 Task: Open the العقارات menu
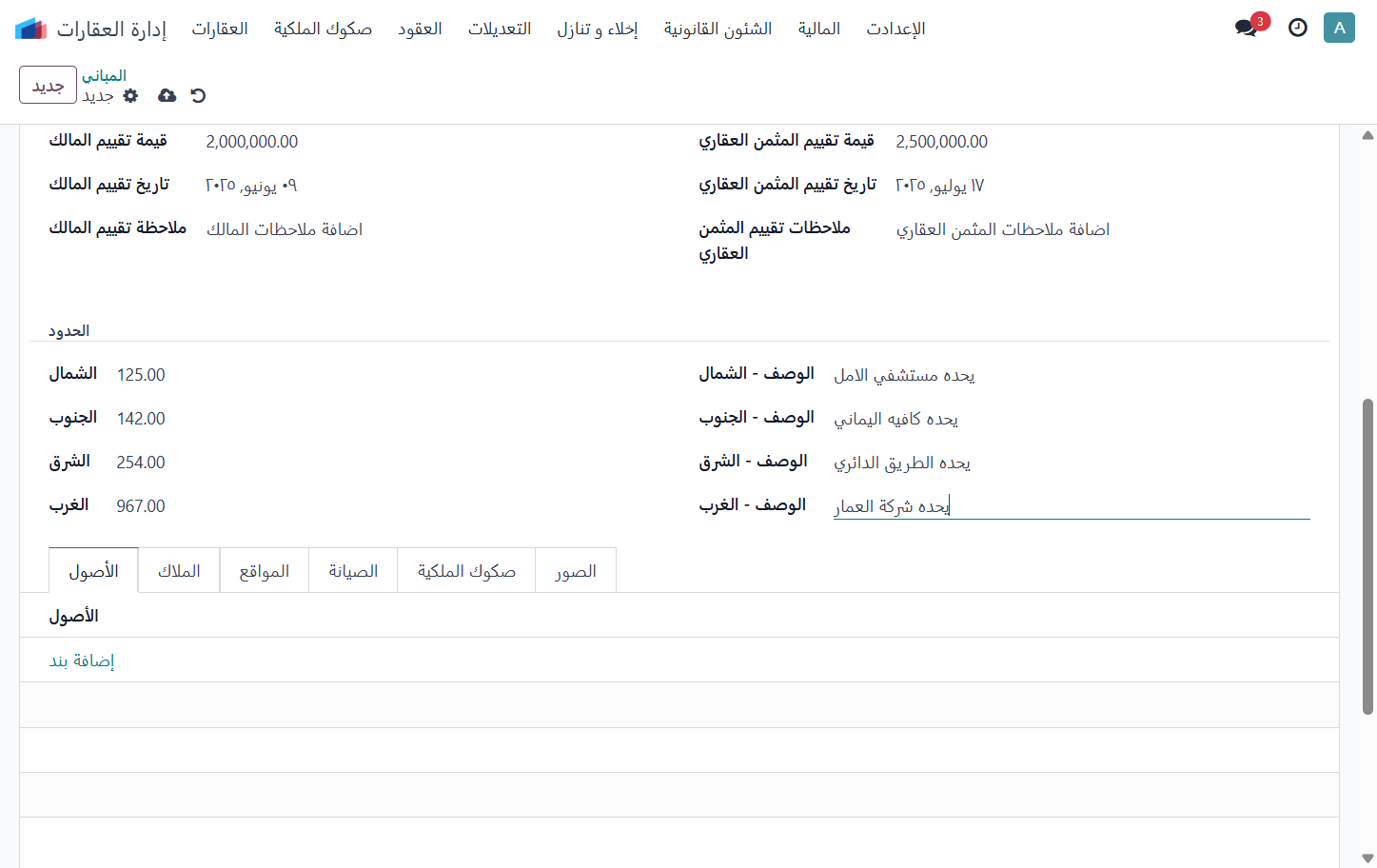pos(220,29)
